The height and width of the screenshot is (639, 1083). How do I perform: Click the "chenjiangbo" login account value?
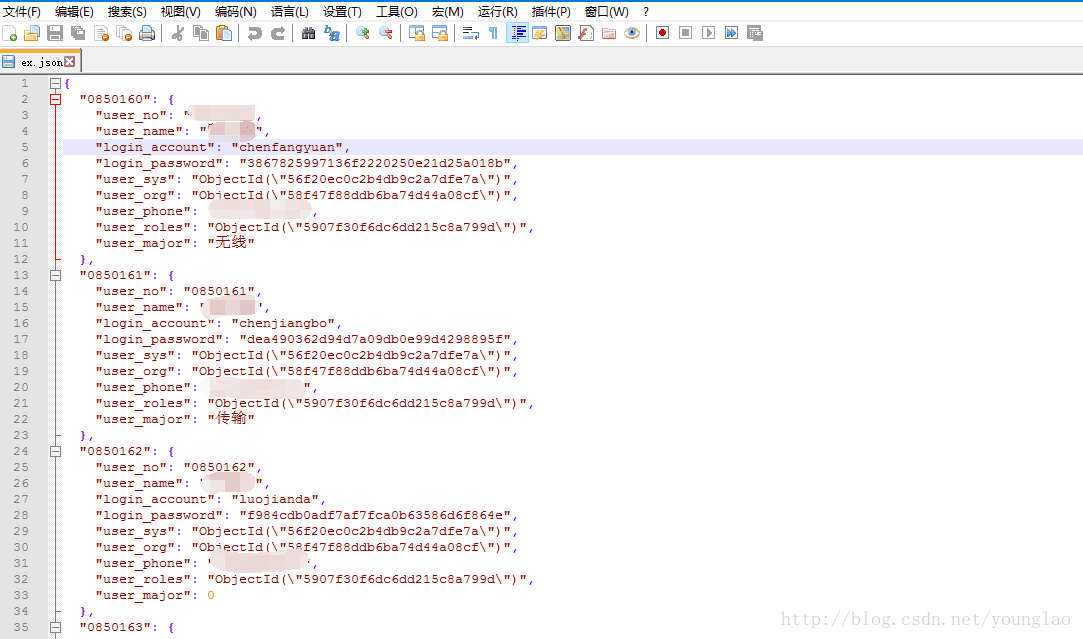282,323
